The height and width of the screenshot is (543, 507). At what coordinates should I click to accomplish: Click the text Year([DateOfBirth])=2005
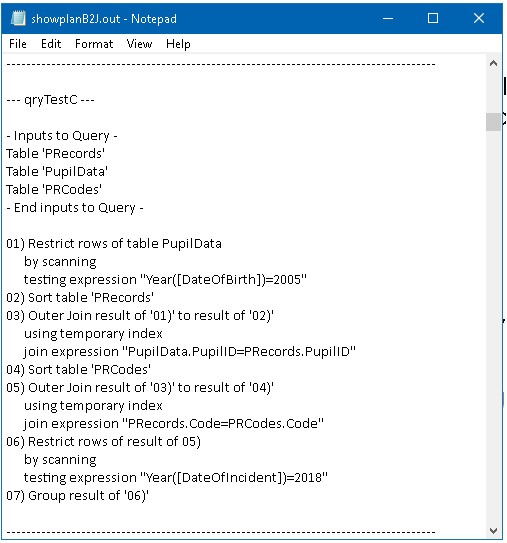223,279
